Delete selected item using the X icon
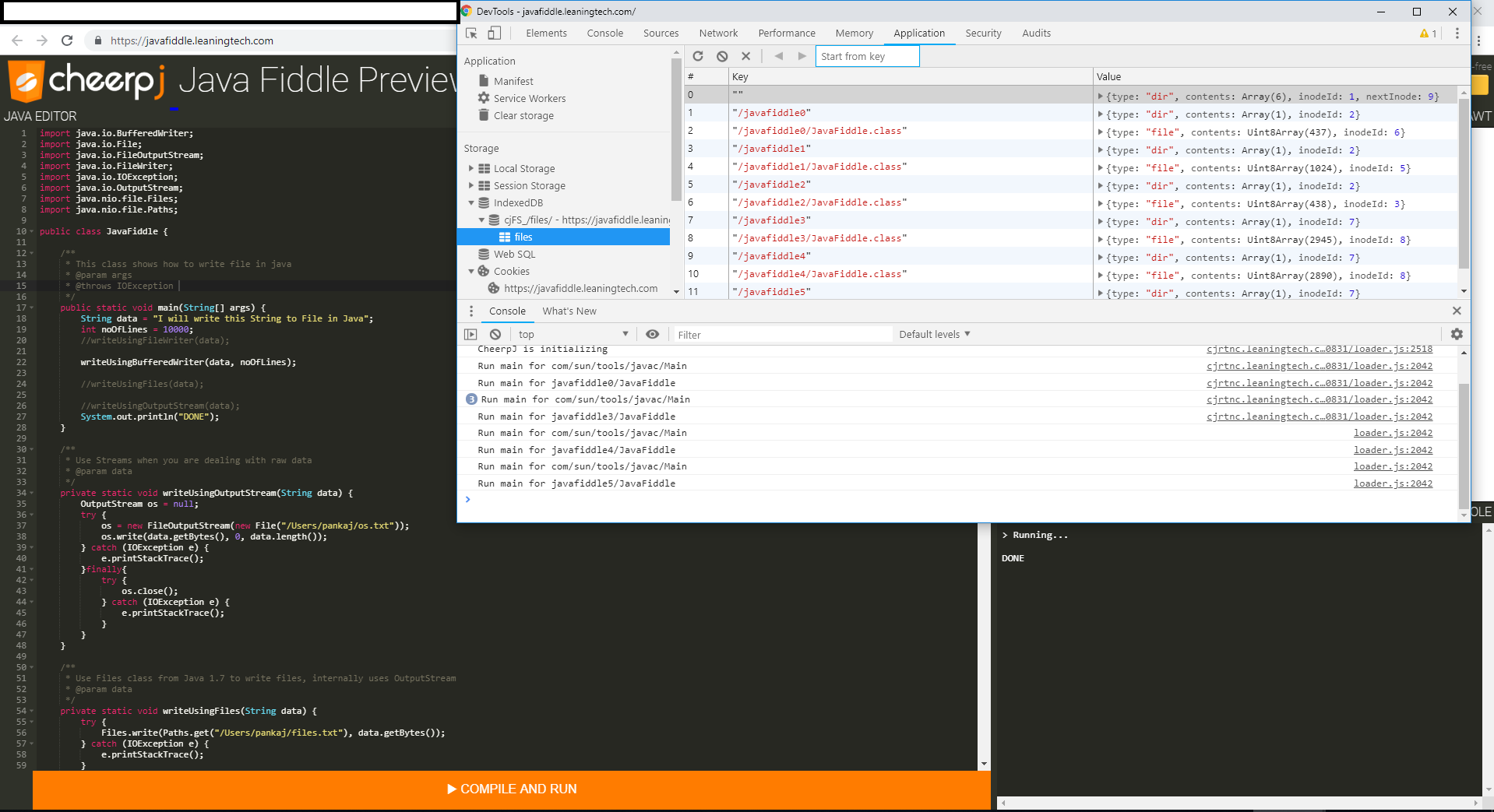Viewport: 1494px width, 812px height. pos(745,56)
